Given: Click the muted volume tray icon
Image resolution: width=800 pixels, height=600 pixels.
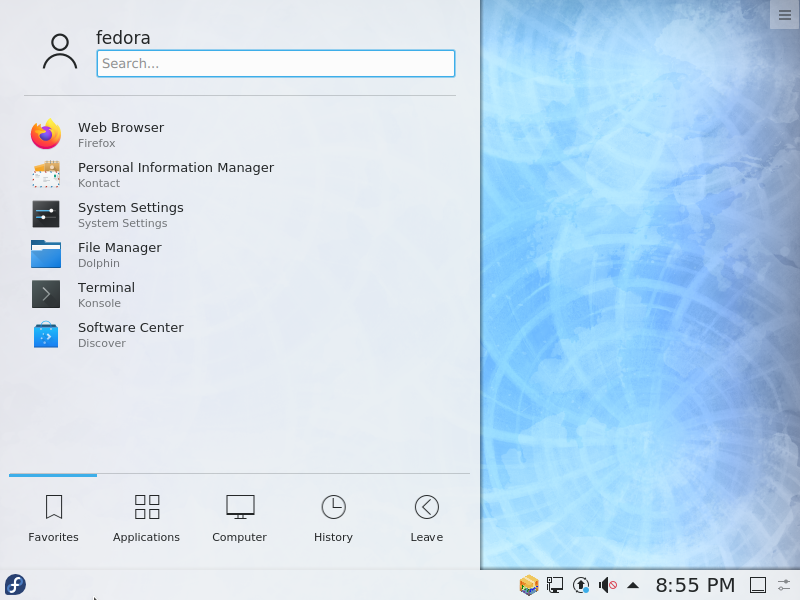Looking at the screenshot, I should [x=607, y=585].
